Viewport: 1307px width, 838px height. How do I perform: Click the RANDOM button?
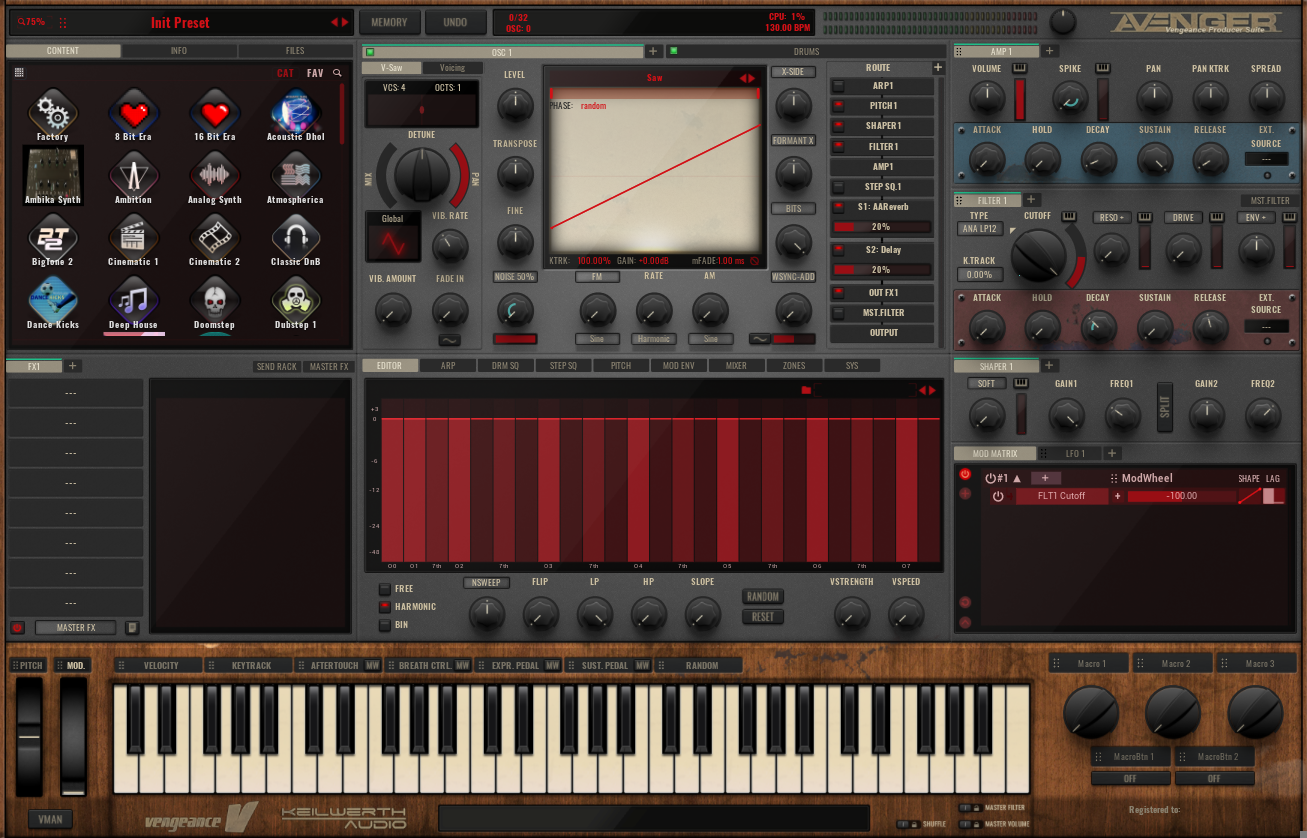point(763,597)
